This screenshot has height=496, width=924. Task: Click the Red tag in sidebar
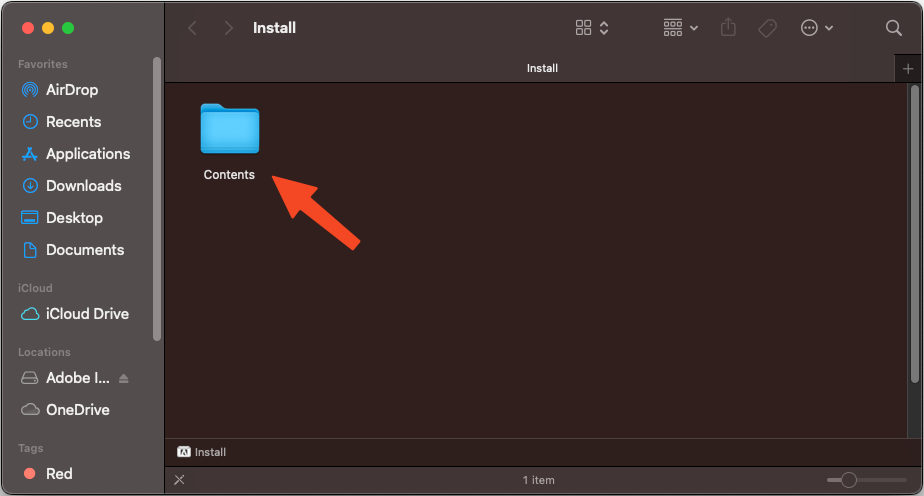pos(59,474)
